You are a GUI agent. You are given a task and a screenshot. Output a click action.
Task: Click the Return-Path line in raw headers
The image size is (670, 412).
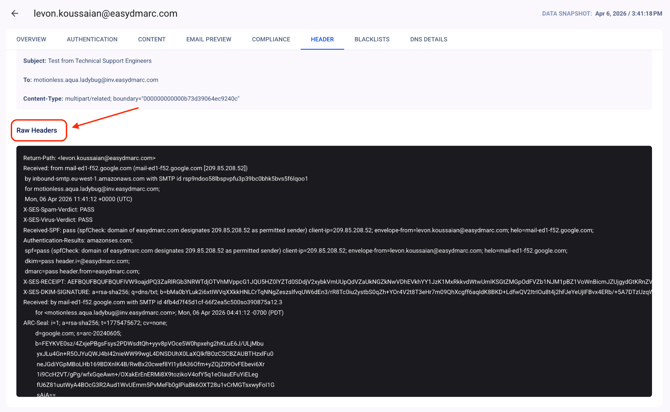[89, 158]
